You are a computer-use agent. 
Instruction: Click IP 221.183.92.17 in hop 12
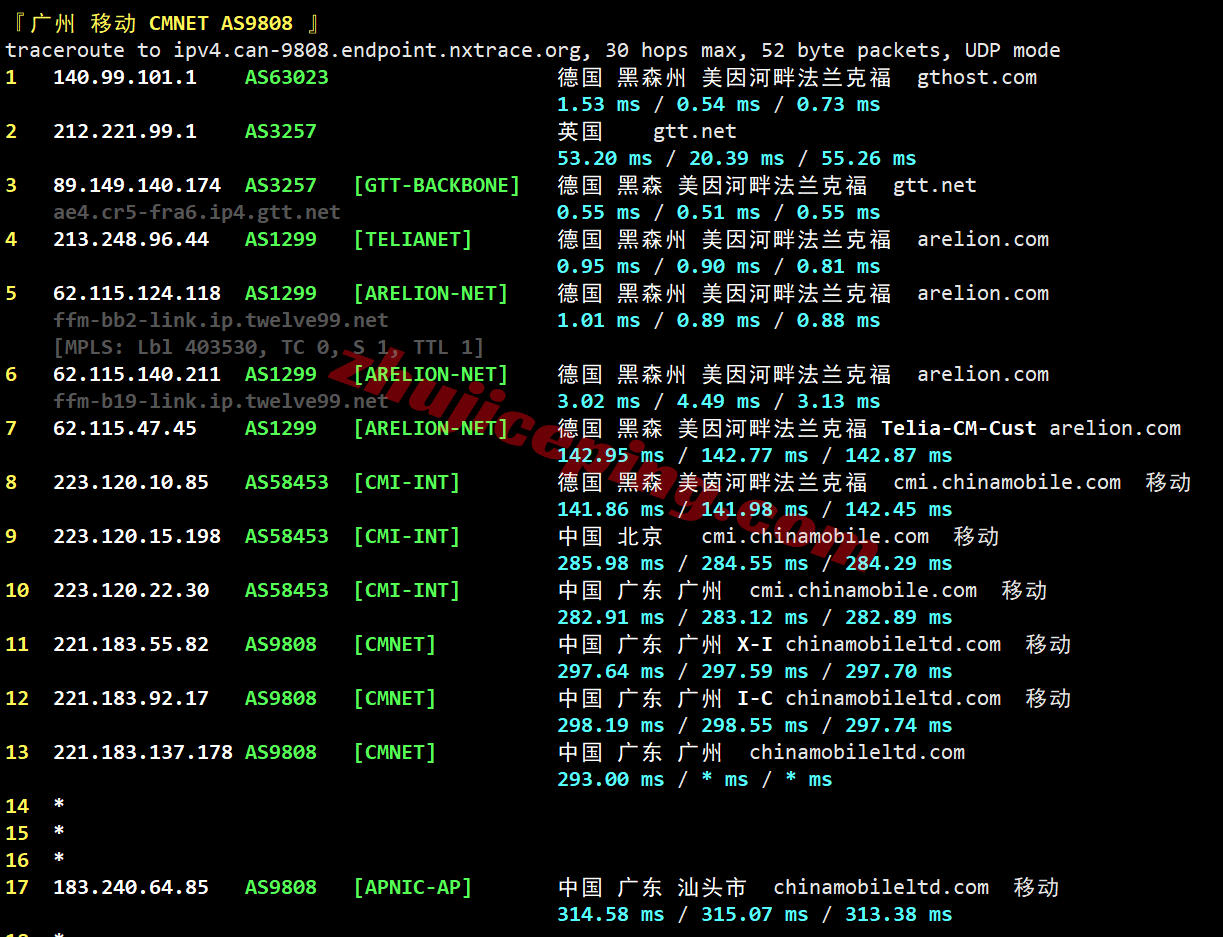tap(131, 698)
